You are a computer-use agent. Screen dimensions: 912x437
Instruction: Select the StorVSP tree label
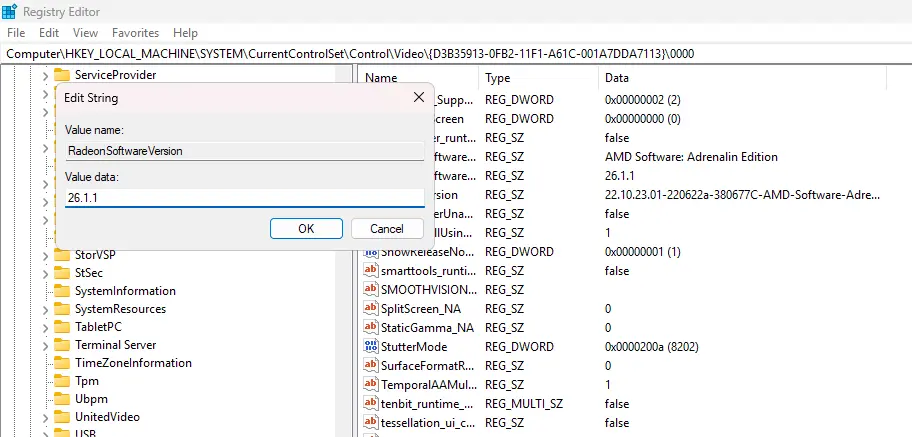[x=95, y=255]
